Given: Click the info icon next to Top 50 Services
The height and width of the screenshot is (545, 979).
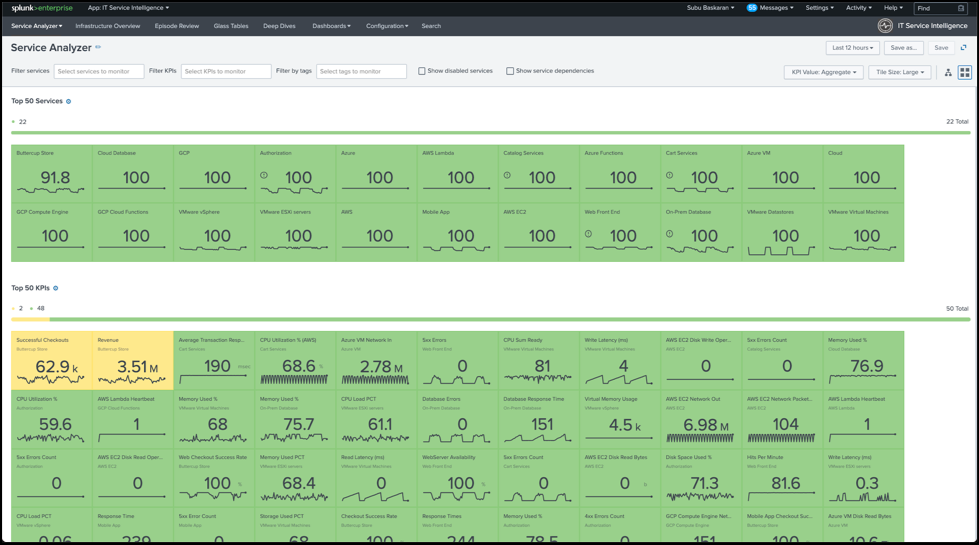Looking at the screenshot, I should [x=69, y=101].
